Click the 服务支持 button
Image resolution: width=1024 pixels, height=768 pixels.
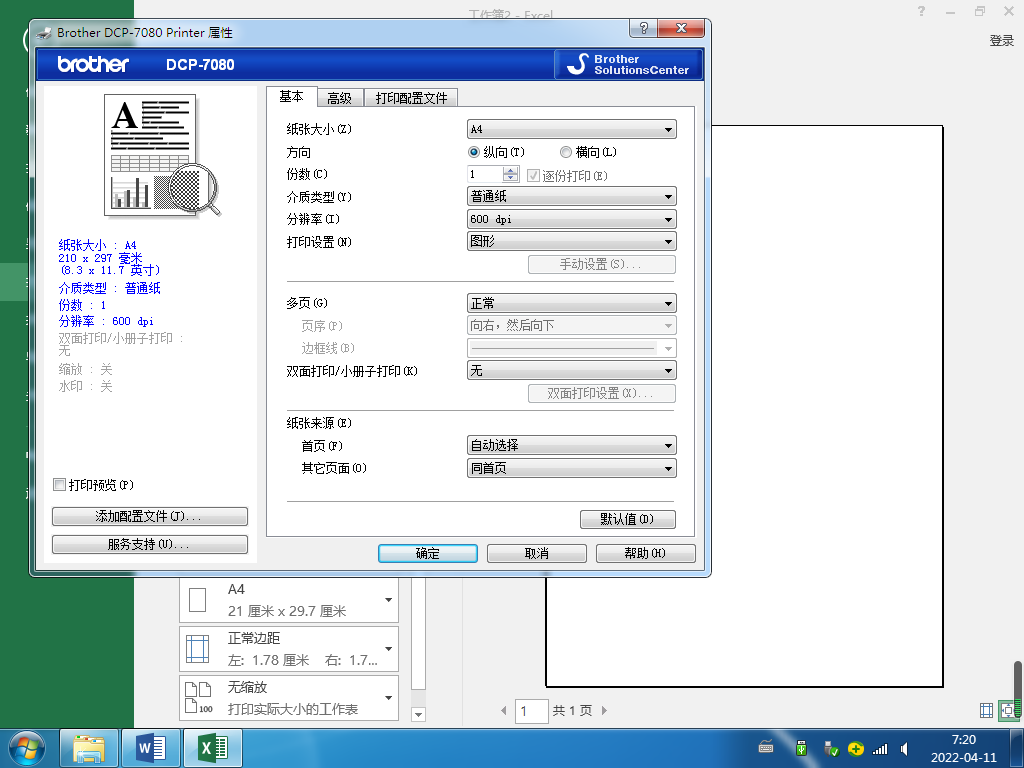[150, 545]
